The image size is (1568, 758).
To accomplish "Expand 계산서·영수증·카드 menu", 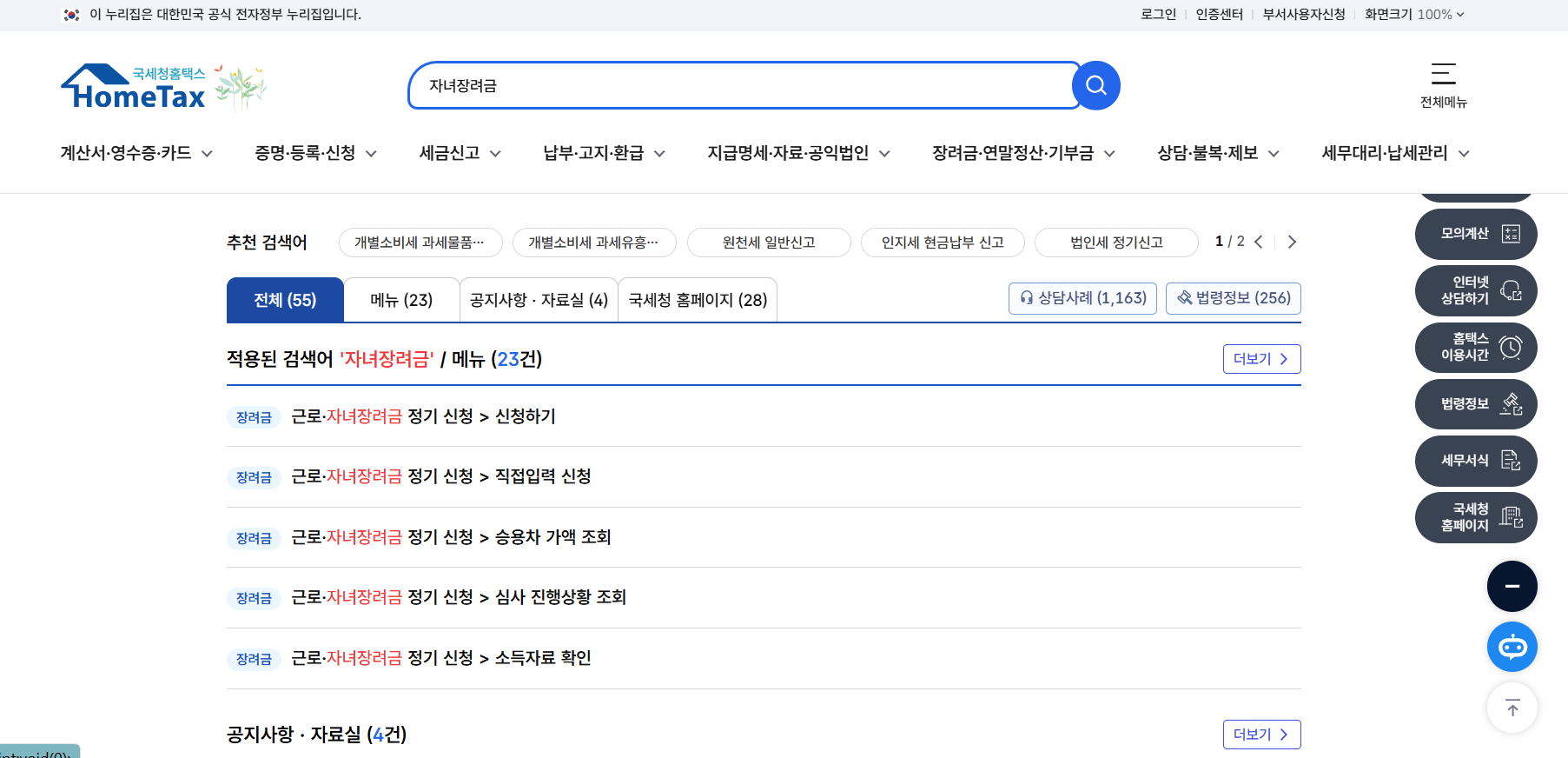I will tap(136, 153).
